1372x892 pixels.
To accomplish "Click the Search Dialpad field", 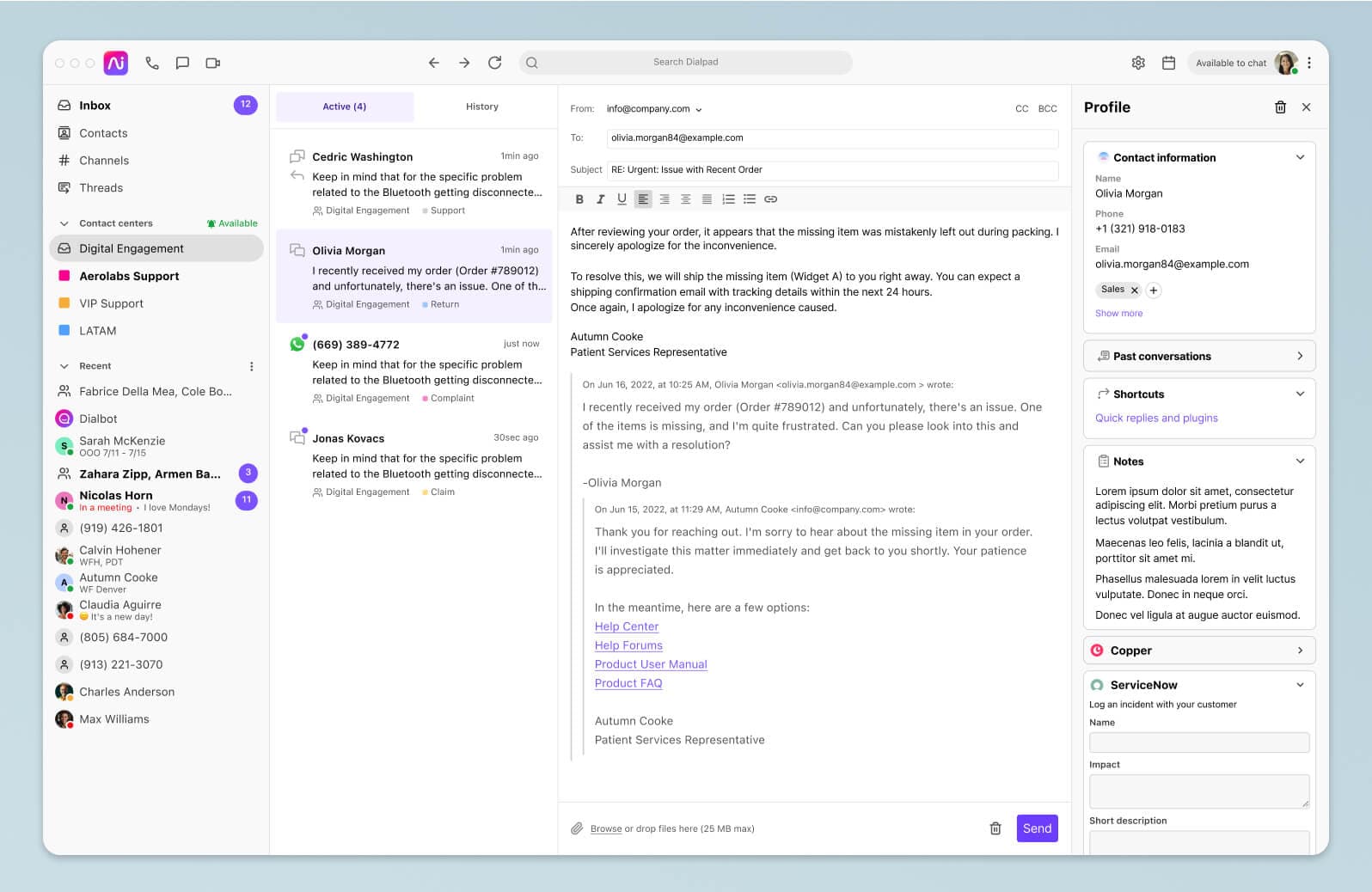I will pos(685,62).
